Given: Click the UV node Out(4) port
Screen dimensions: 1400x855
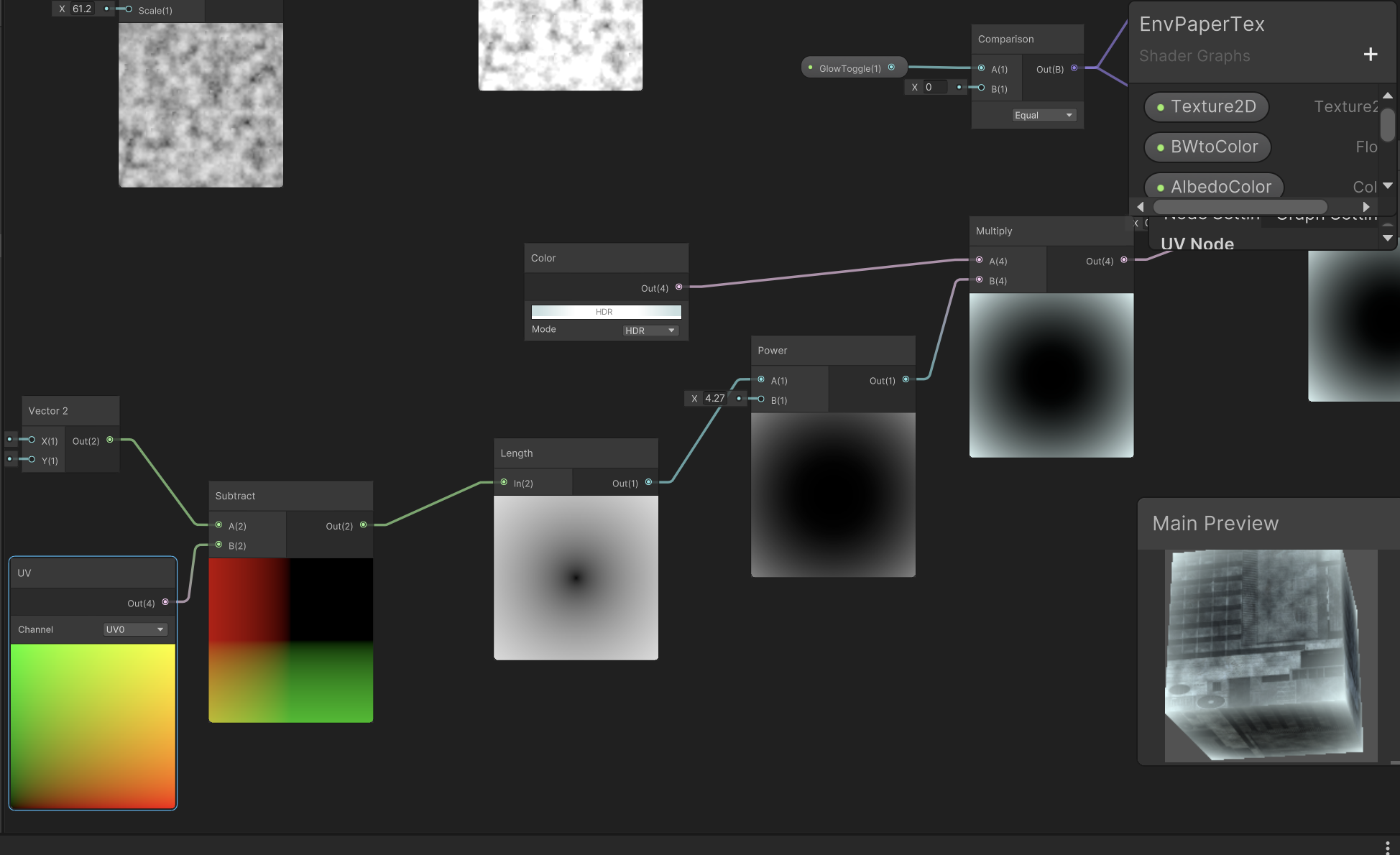Looking at the screenshot, I should [x=165, y=602].
